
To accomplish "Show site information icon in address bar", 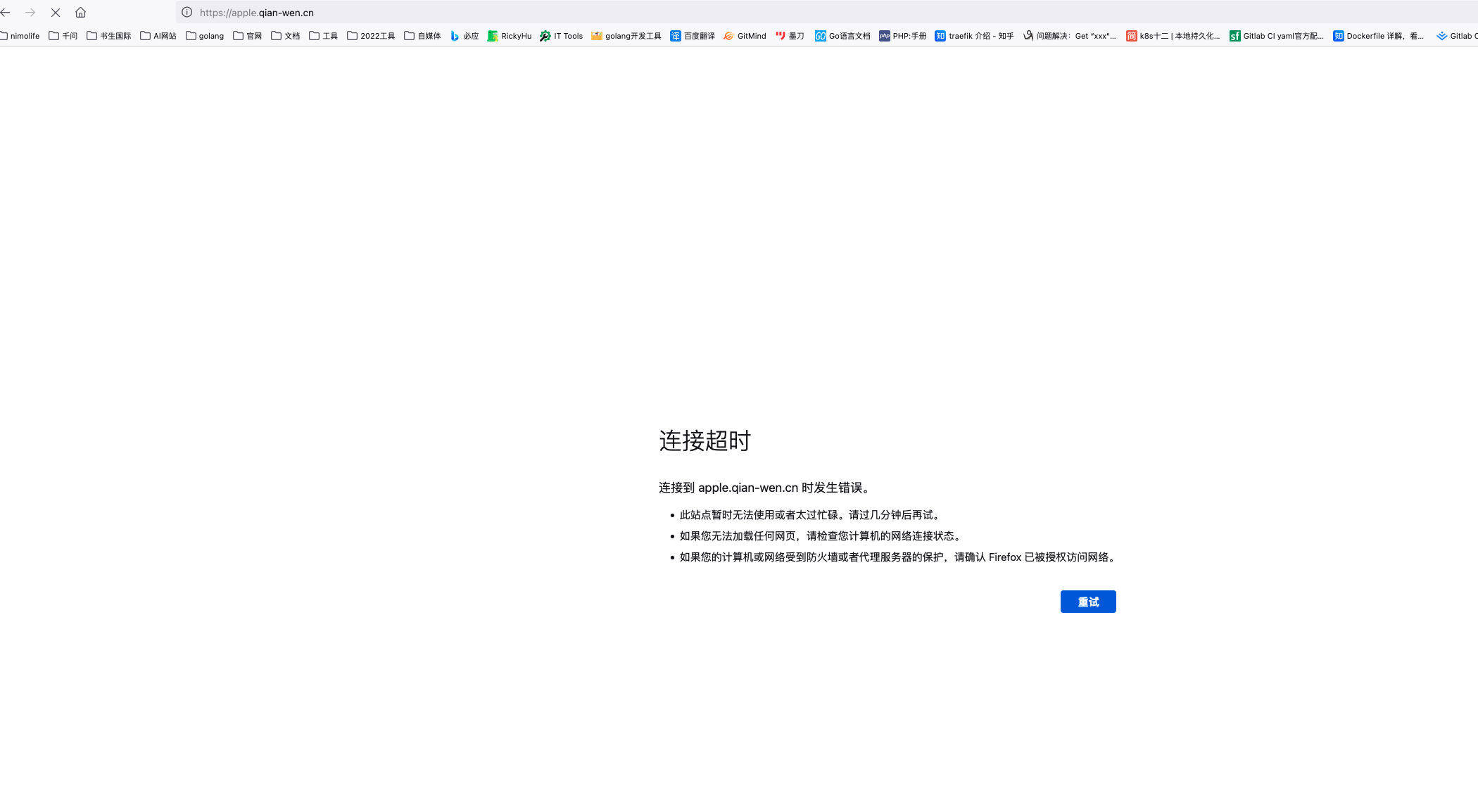I will pos(187,13).
